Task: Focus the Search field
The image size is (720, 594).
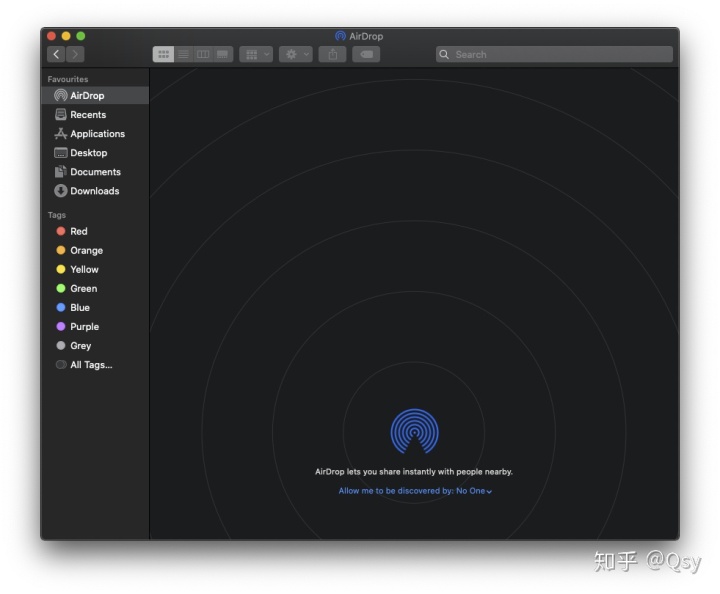Action: click(x=554, y=54)
